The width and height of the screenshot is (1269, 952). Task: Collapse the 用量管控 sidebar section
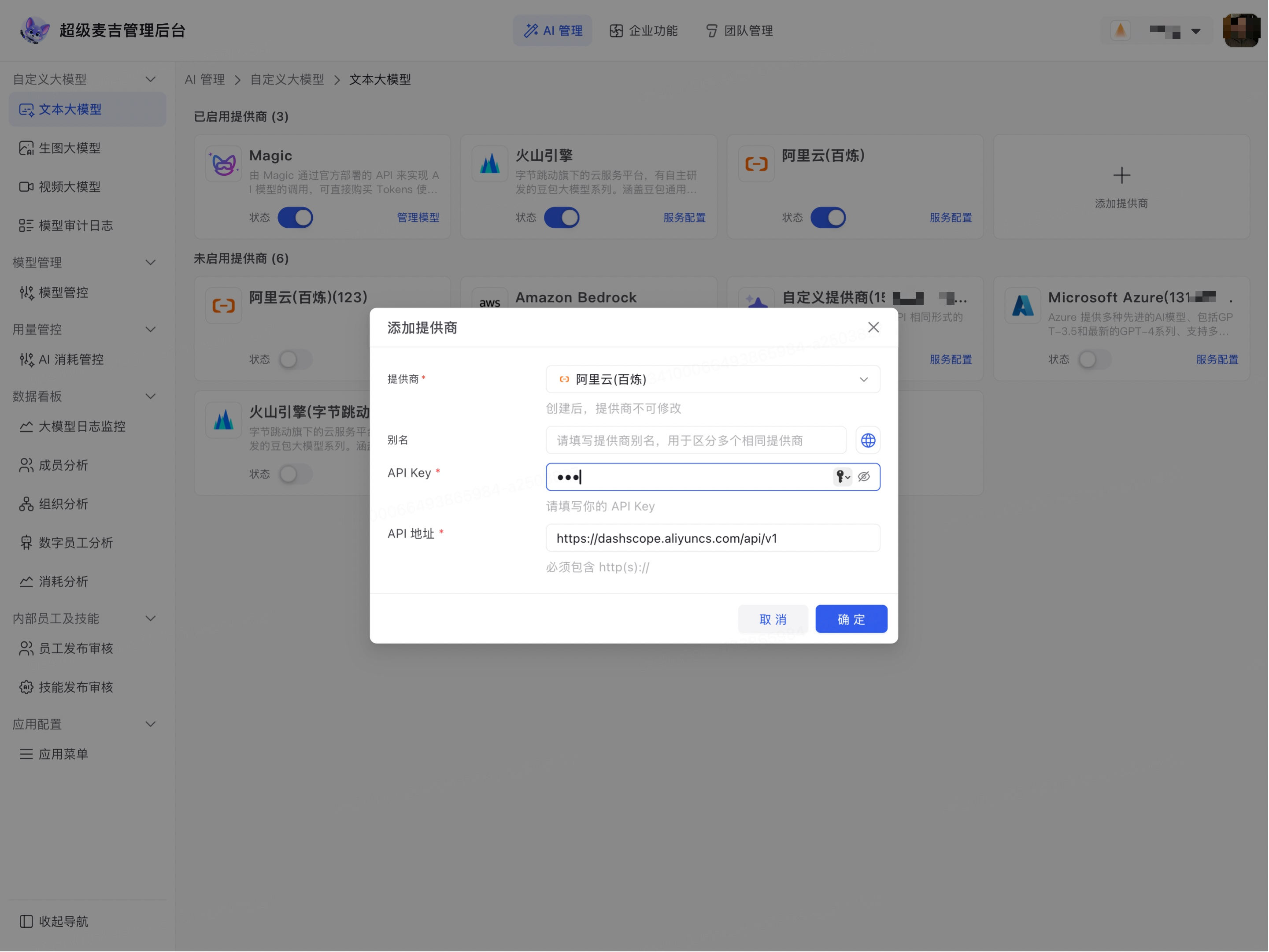point(150,330)
